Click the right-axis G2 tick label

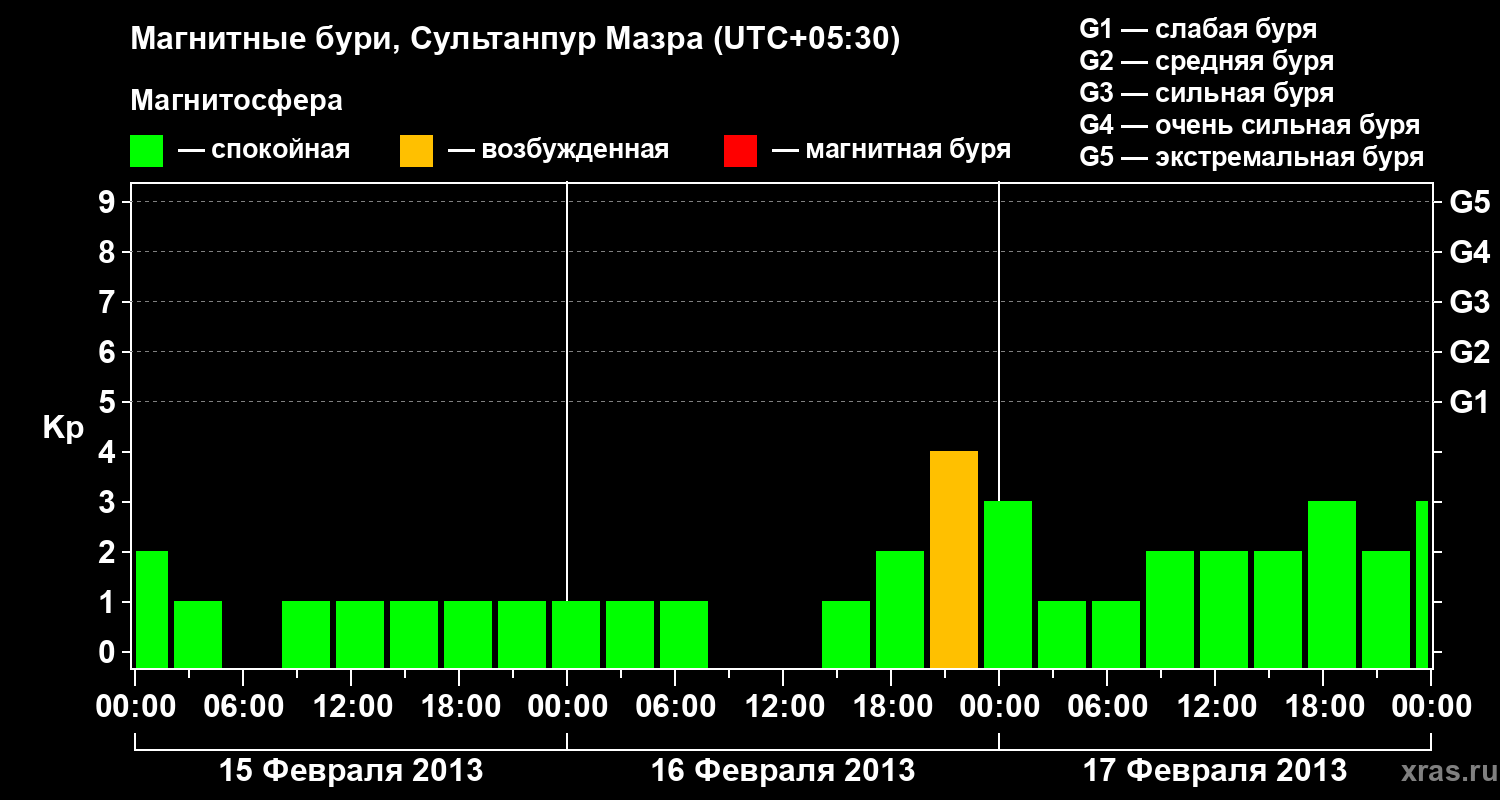coord(1469,352)
